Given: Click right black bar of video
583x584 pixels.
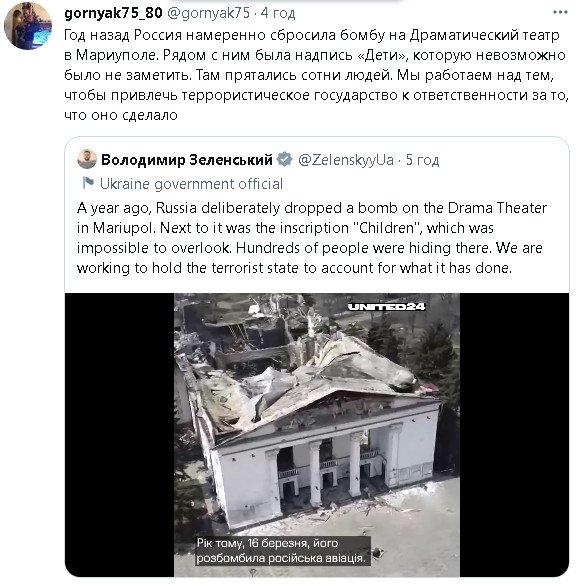Looking at the screenshot, I should click(514, 435).
